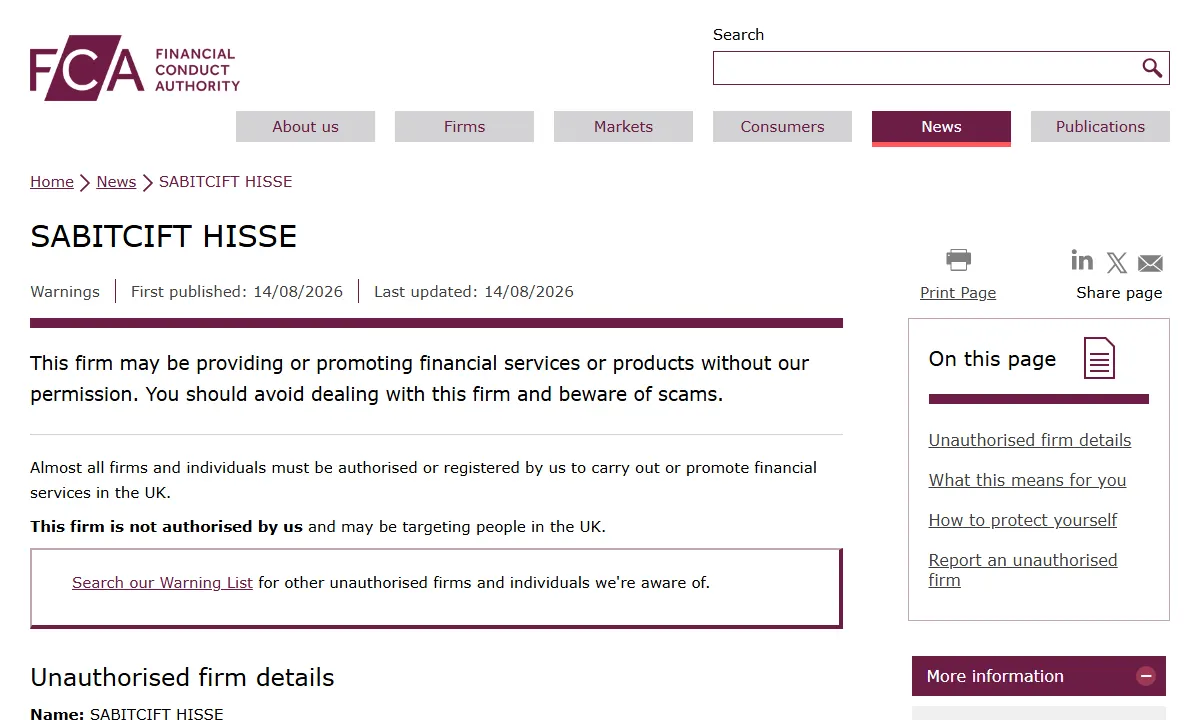The width and height of the screenshot is (1200, 720).
Task: Click the document icon beside On this page
Action: (x=1099, y=358)
